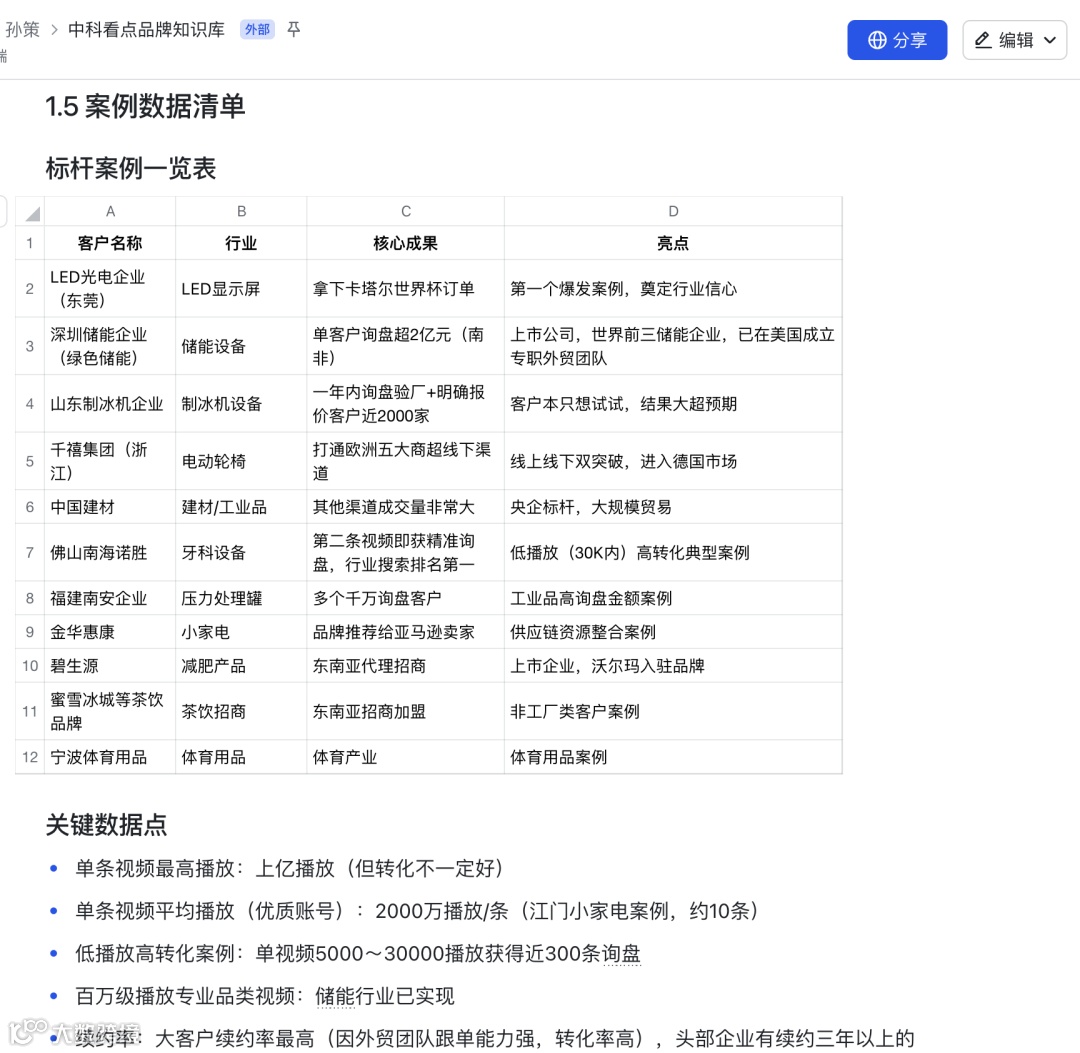
Task: Click the cell 小家电
Action: point(241,632)
